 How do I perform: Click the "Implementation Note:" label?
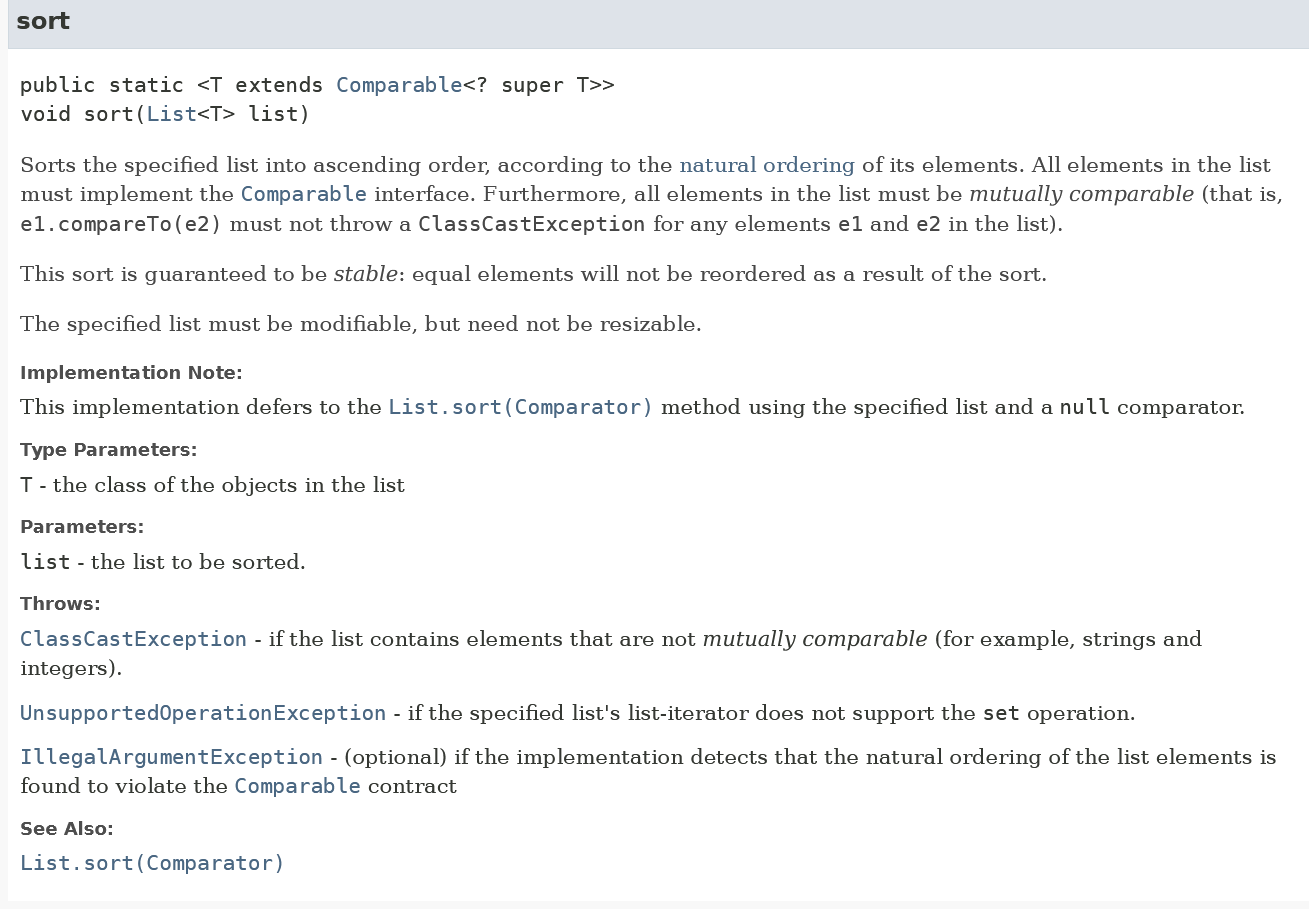click(131, 373)
